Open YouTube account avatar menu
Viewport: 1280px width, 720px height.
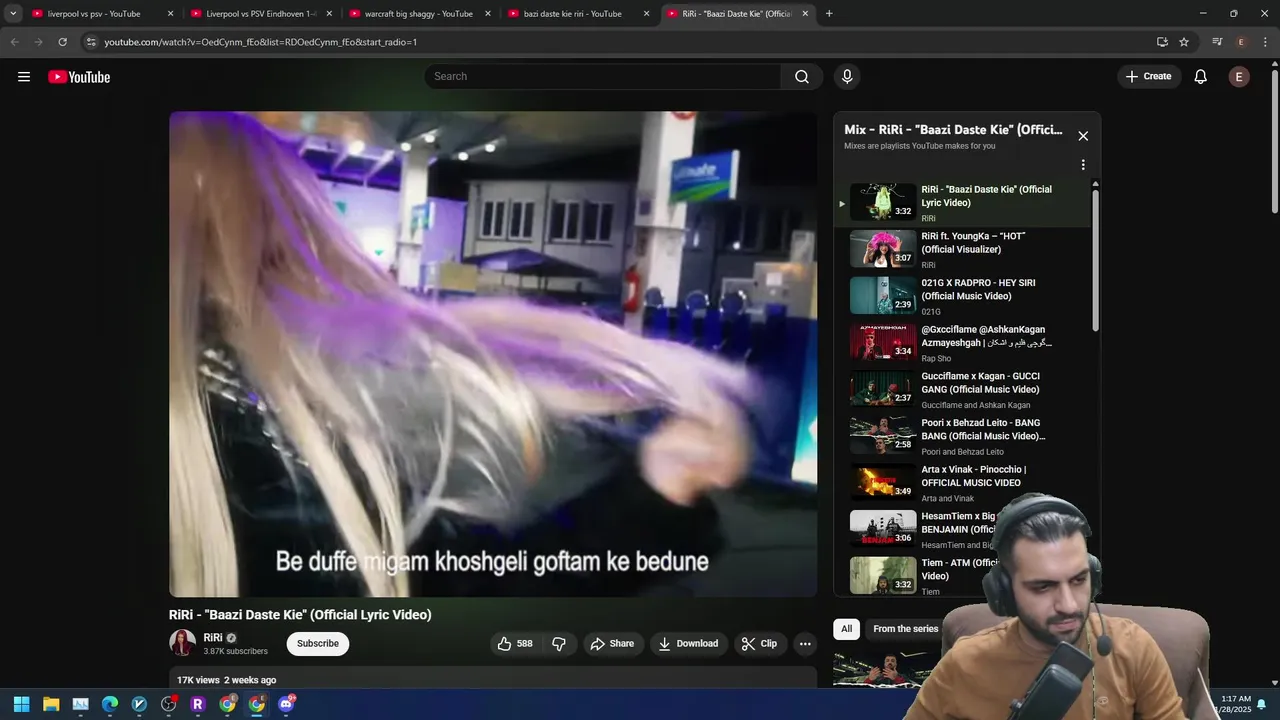click(1239, 77)
